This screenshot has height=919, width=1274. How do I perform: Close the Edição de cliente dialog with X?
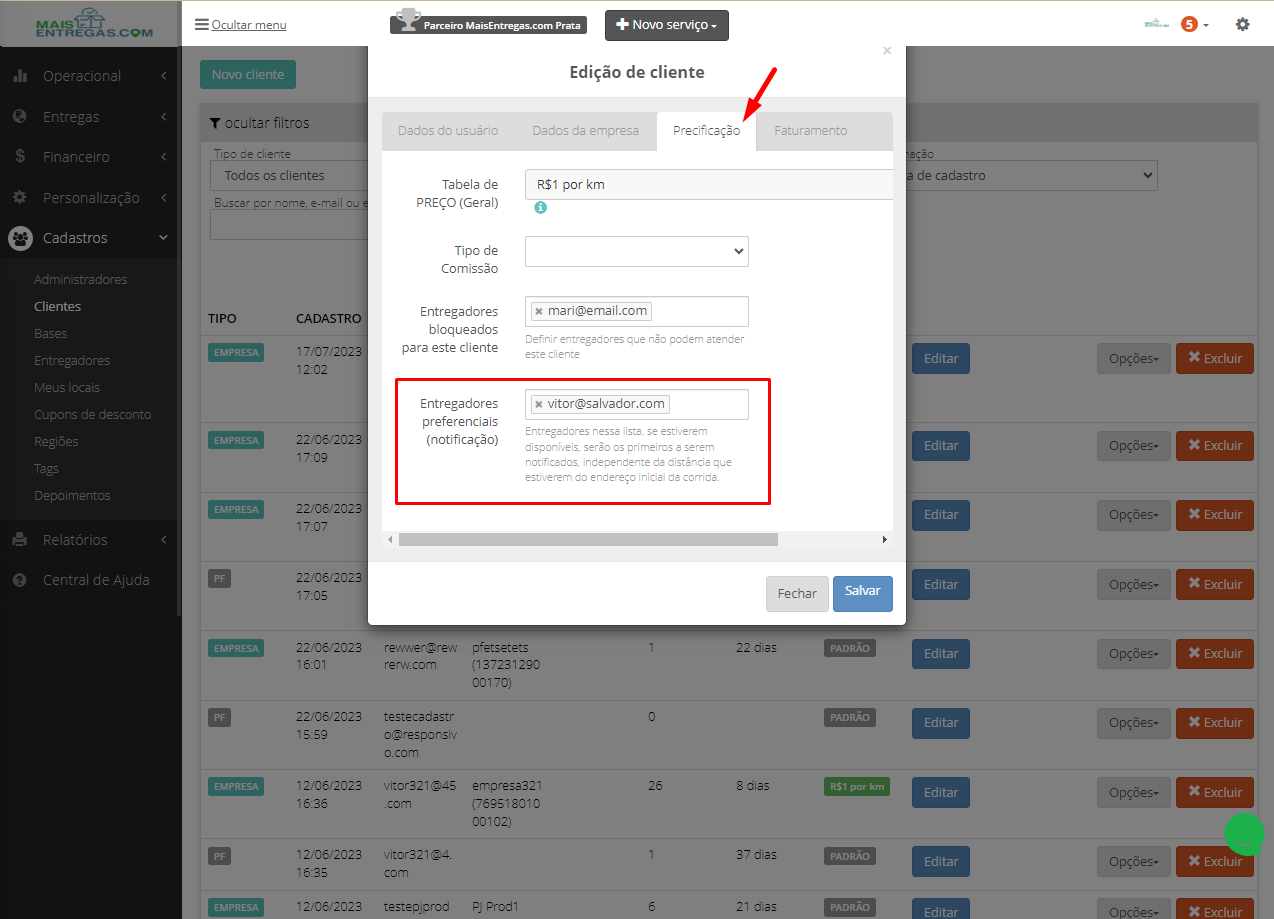[x=886, y=51]
